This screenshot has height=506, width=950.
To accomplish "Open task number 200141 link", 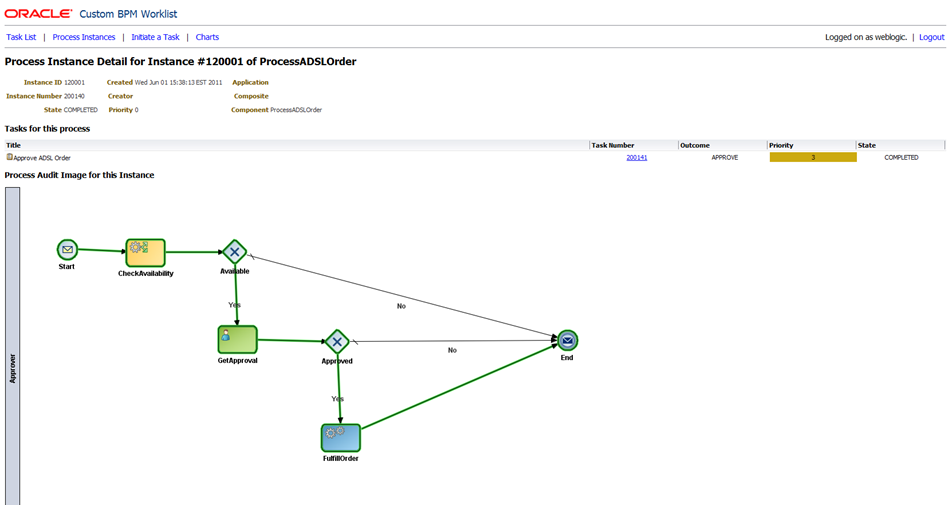I will 636,157.
